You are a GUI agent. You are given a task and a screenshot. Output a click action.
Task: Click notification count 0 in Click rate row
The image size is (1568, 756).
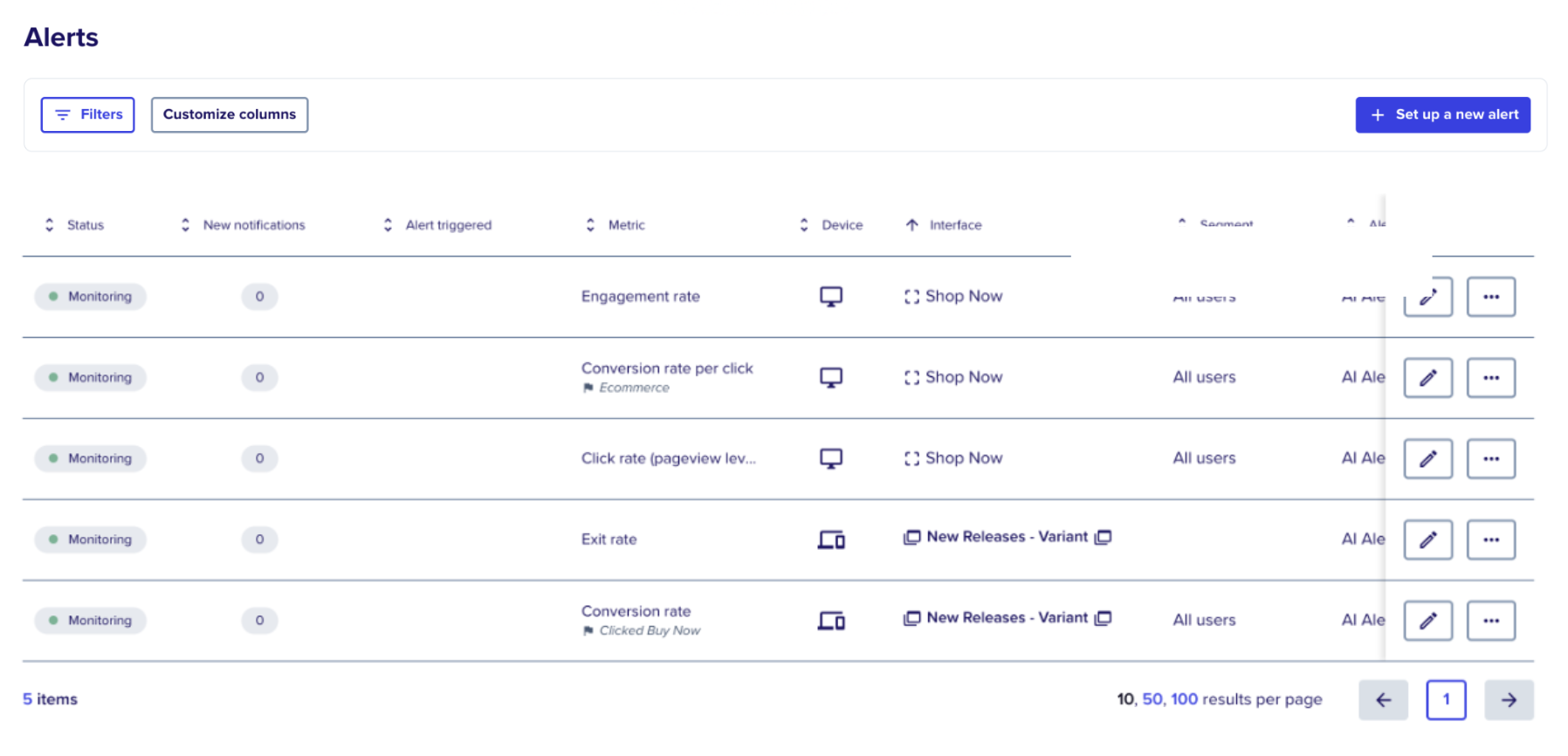coord(259,458)
